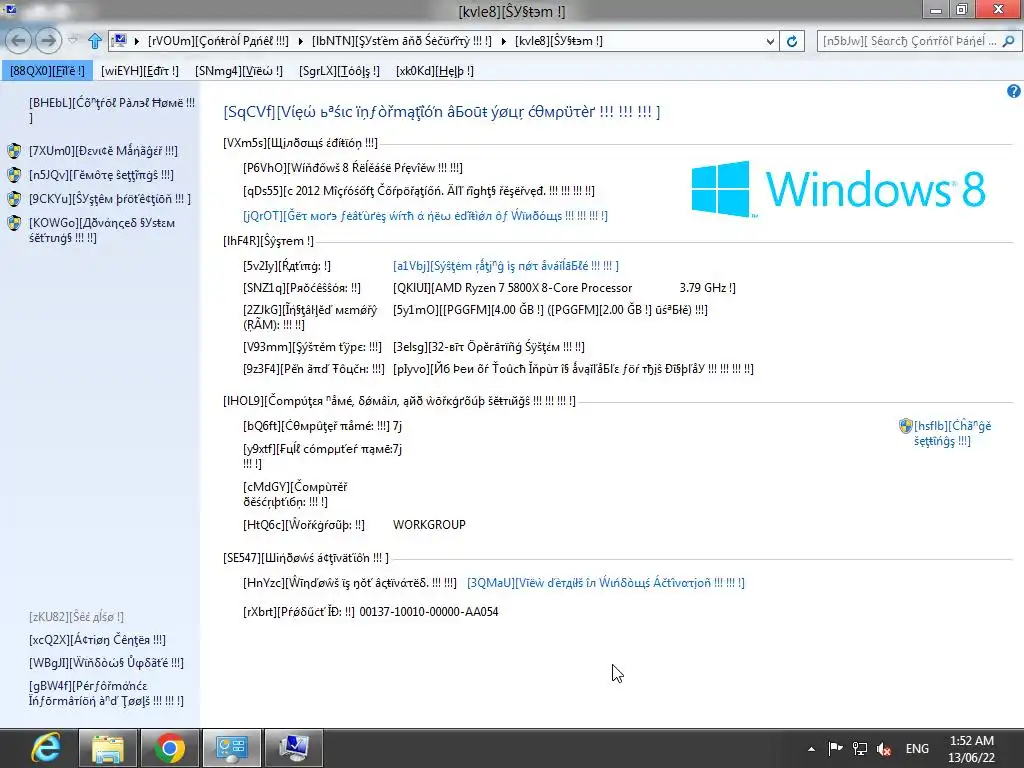This screenshot has width=1024, height=768.
Task: Open the Edit menu
Action: [x=140, y=71]
